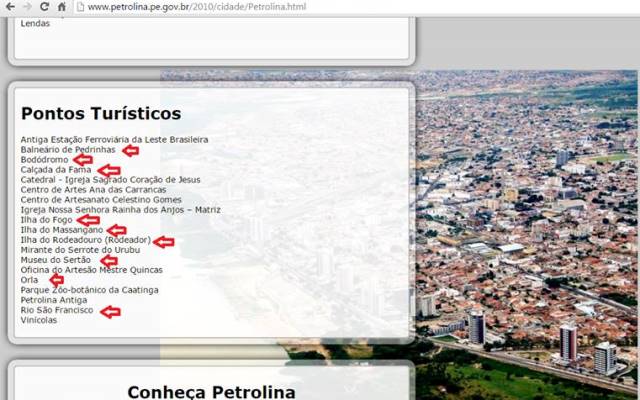Click the Orla link
This screenshot has height=400, width=640.
tap(30, 280)
